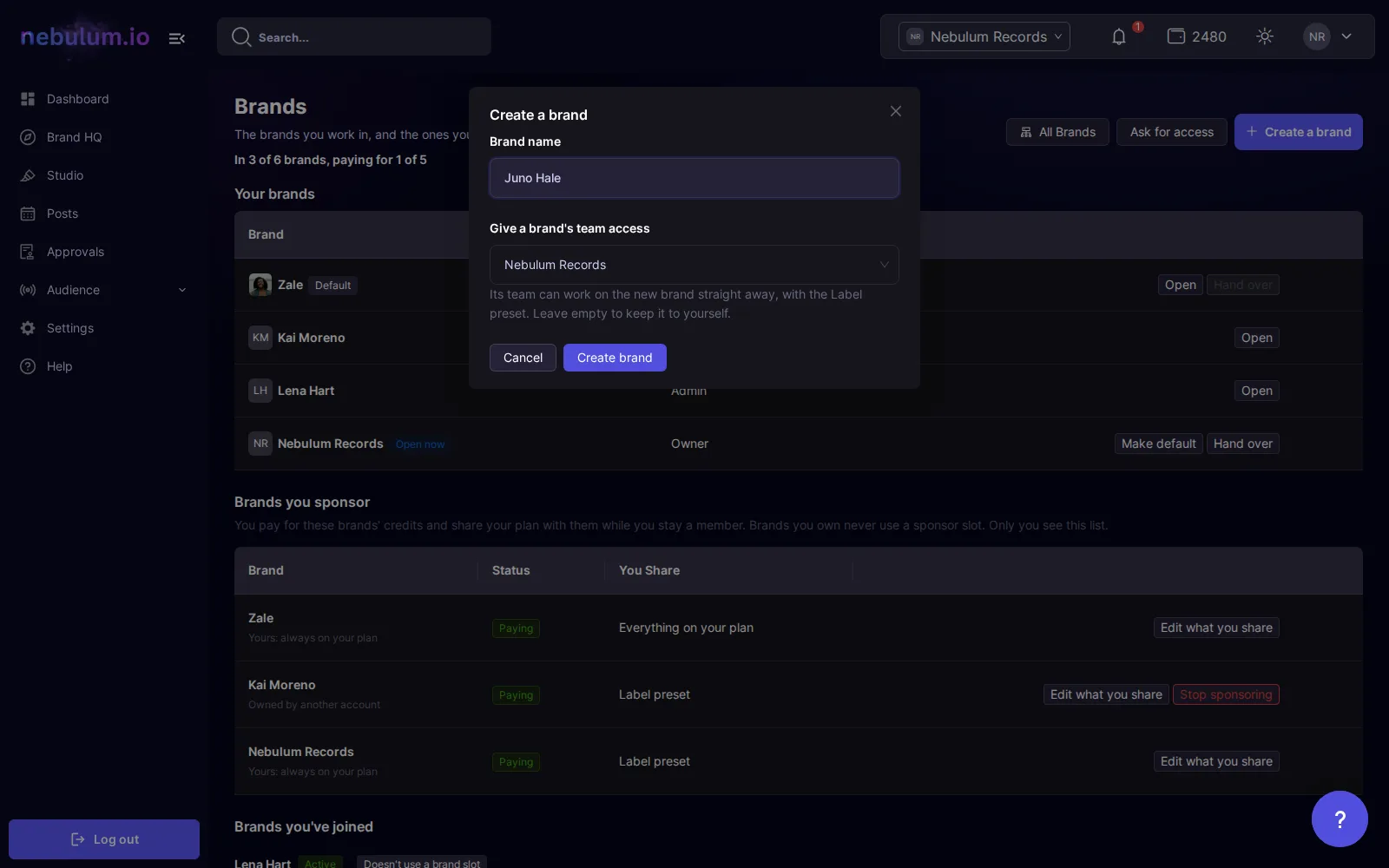
Task: Collapse the sidebar menu icon
Action: click(x=176, y=38)
